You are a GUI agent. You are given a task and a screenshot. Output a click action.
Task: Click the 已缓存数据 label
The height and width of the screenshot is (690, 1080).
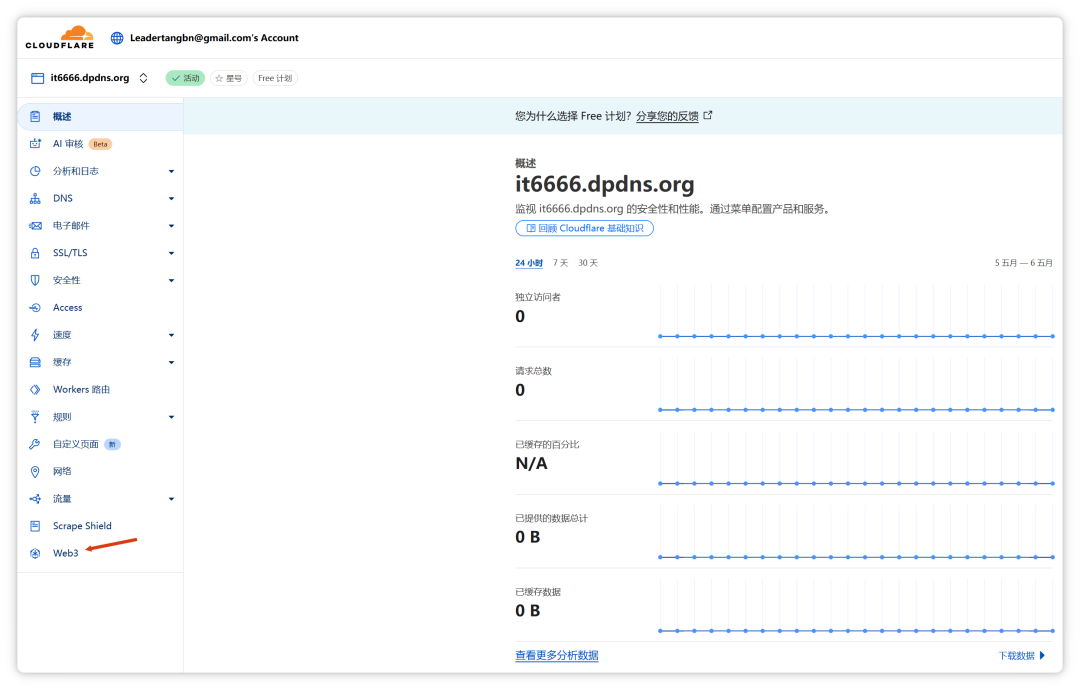538,592
